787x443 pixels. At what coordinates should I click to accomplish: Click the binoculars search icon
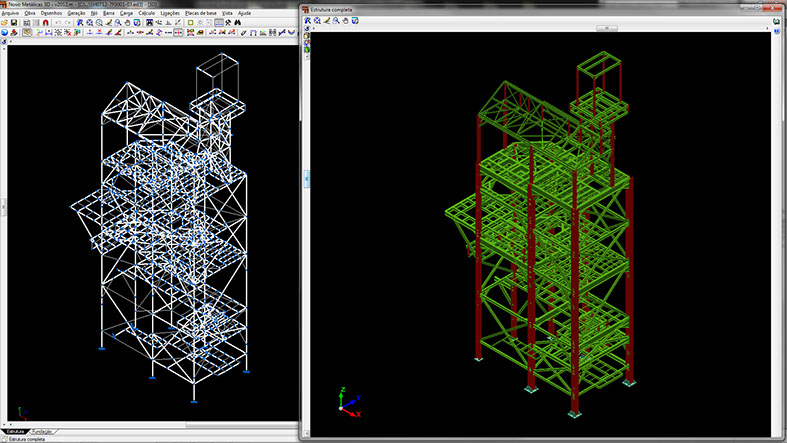[x=240, y=22]
